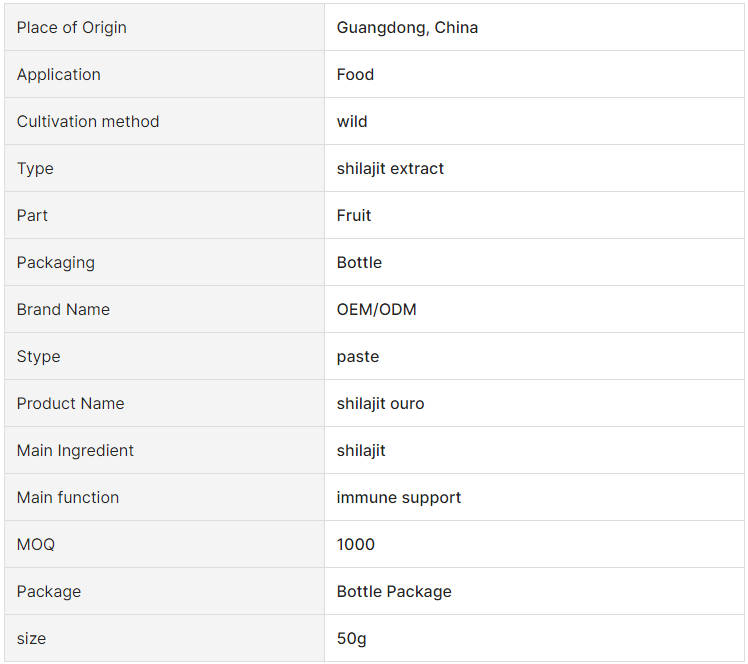The width and height of the screenshot is (748, 664).
Task: Select the 'Fruit' value cell
Action: 354,215
